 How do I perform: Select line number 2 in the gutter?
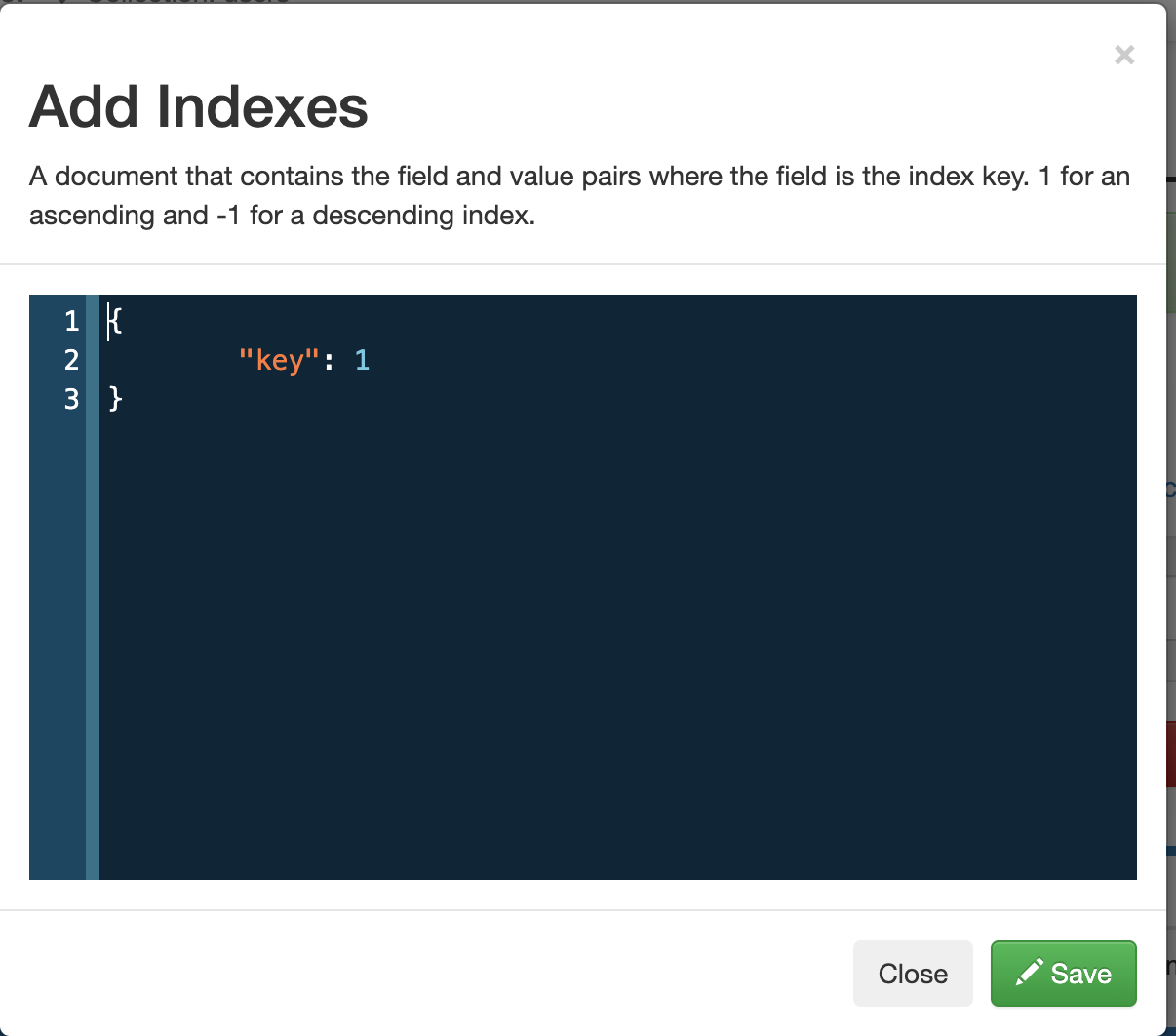70,361
